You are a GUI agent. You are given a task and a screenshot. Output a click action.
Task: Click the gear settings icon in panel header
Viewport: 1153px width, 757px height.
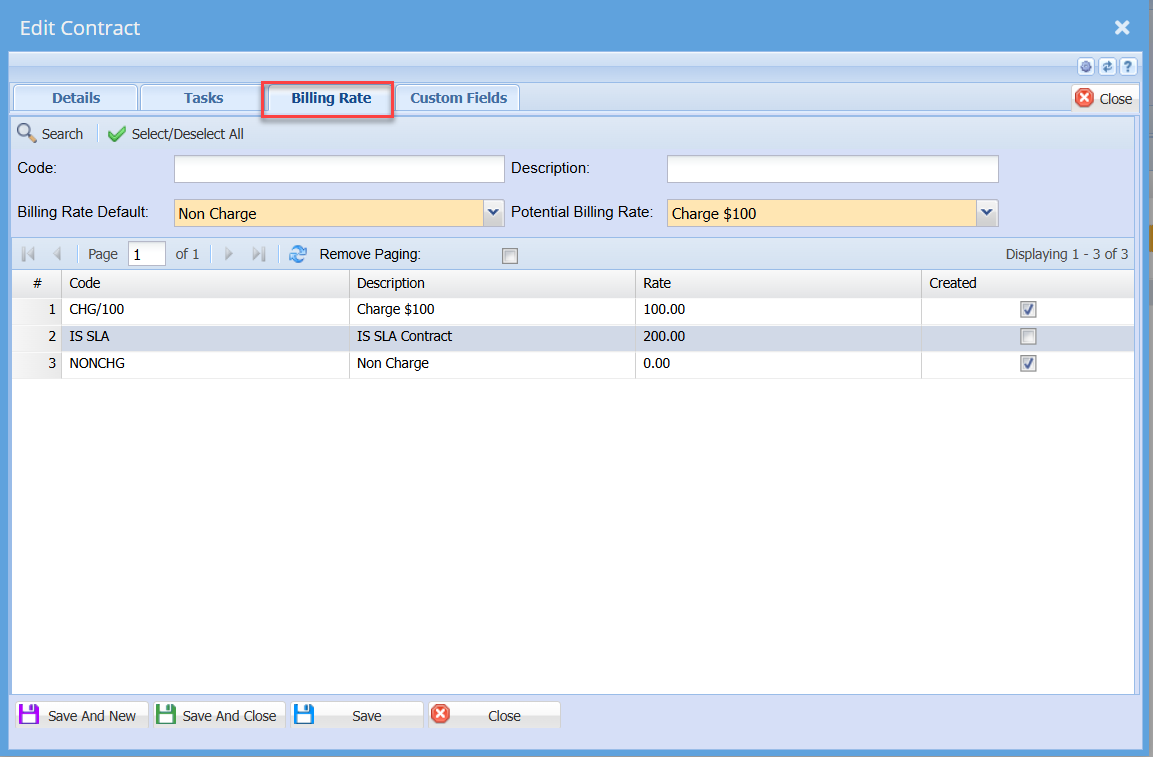click(x=1086, y=67)
